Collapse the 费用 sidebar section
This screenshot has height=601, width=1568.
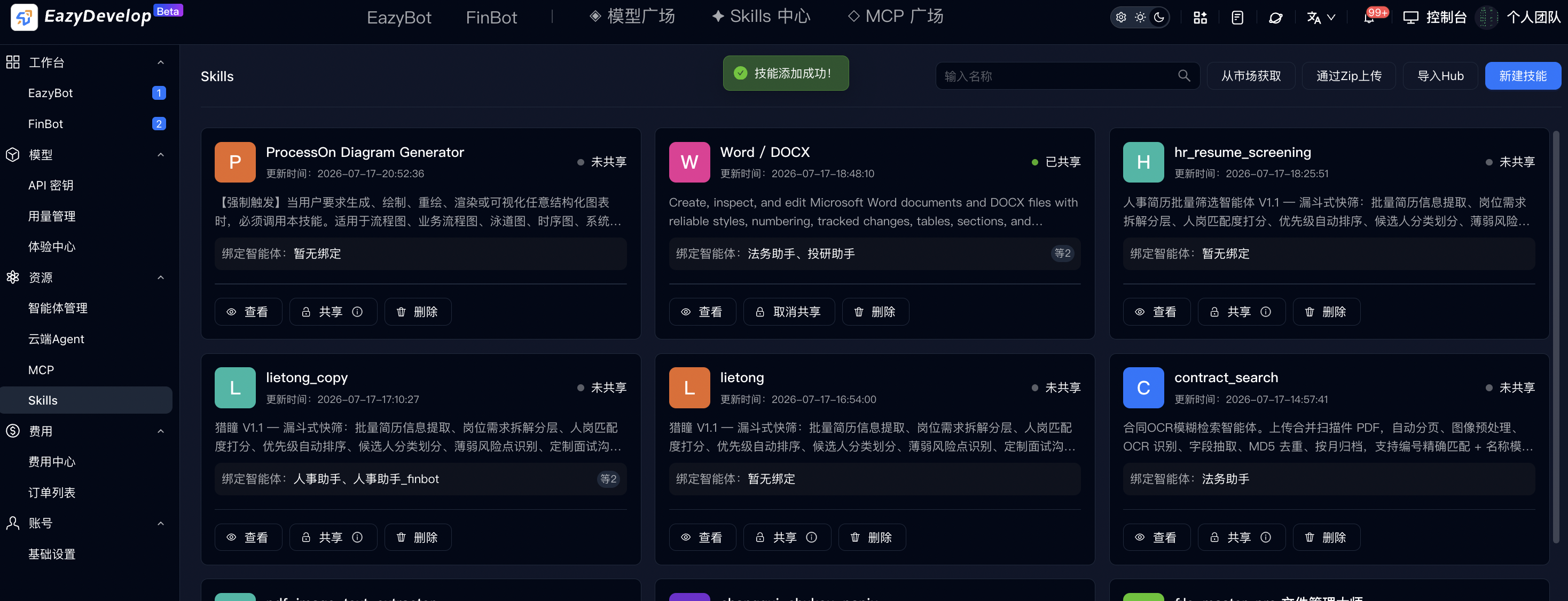click(161, 431)
